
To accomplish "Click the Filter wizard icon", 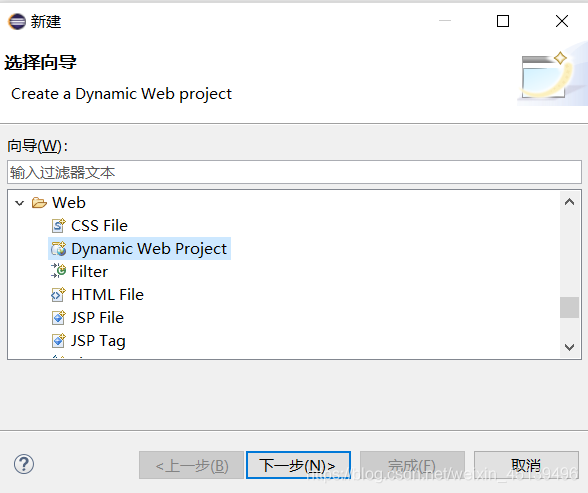I will (x=58, y=271).
